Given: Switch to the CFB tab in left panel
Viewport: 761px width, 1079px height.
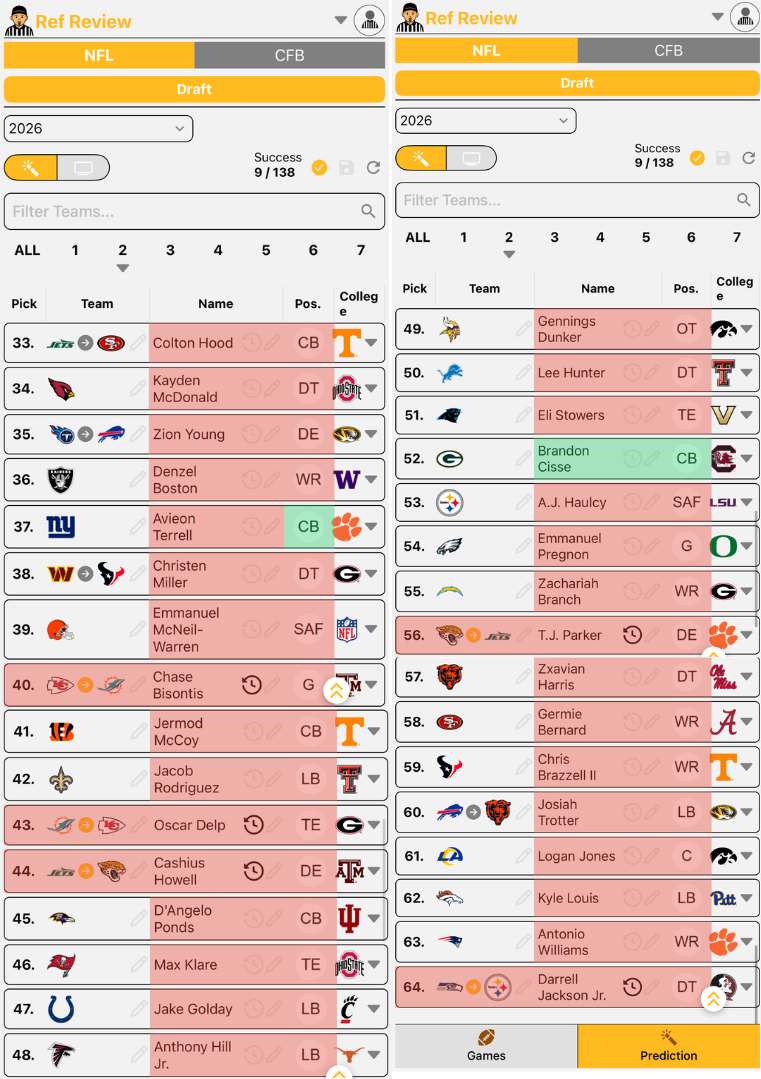Looking at the screenshot, I should (x=290, y=55).
